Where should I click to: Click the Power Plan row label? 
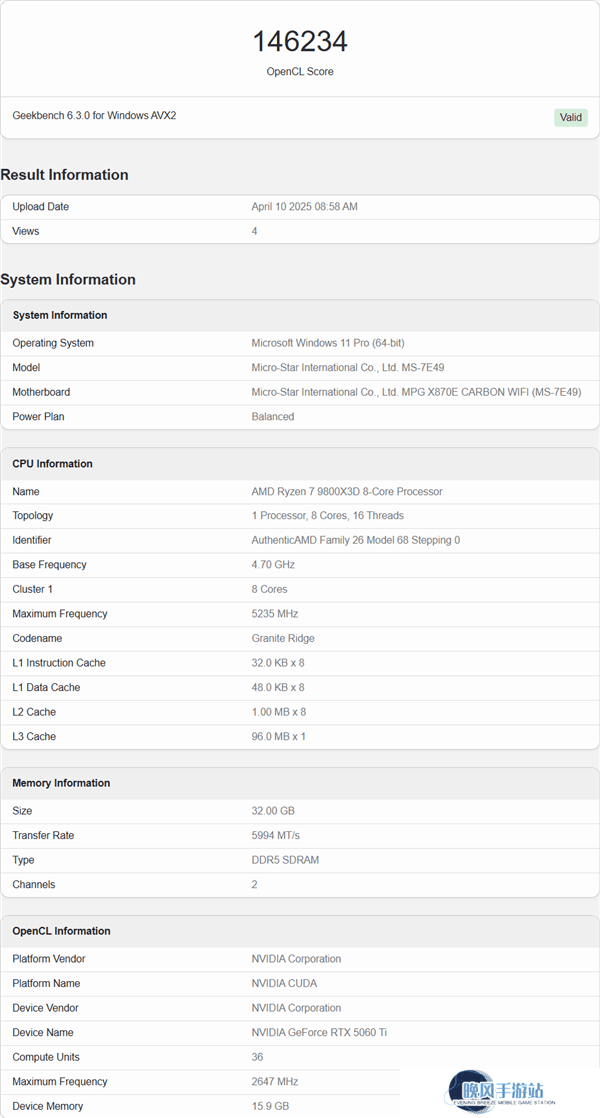point(38,416)
